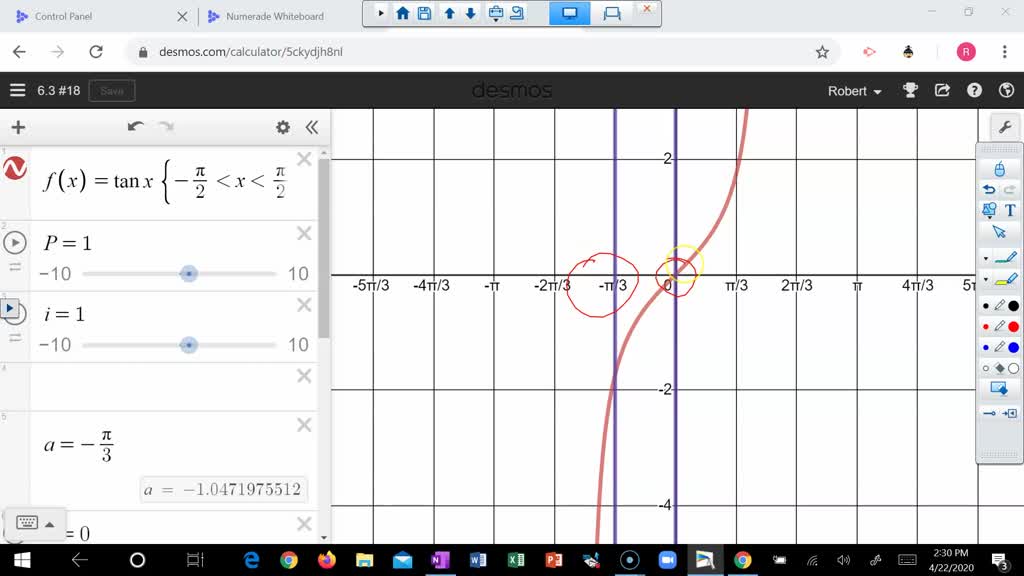Click the wrench graph settings icon
The width and height of the screenshot is (1024, 576).
point(1004,128)
